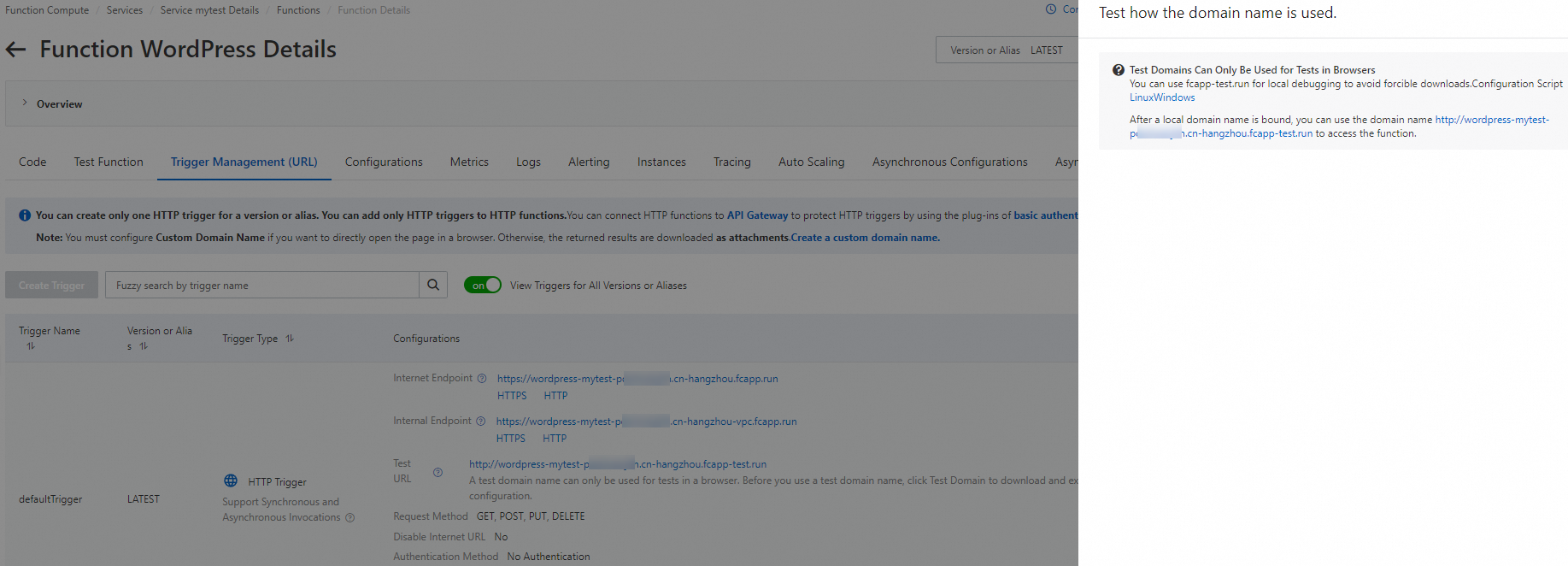Open the Internal Endpoint vpc.fcapp.run URL
The image size is (1568, 566).
click(x=646, y=422)
